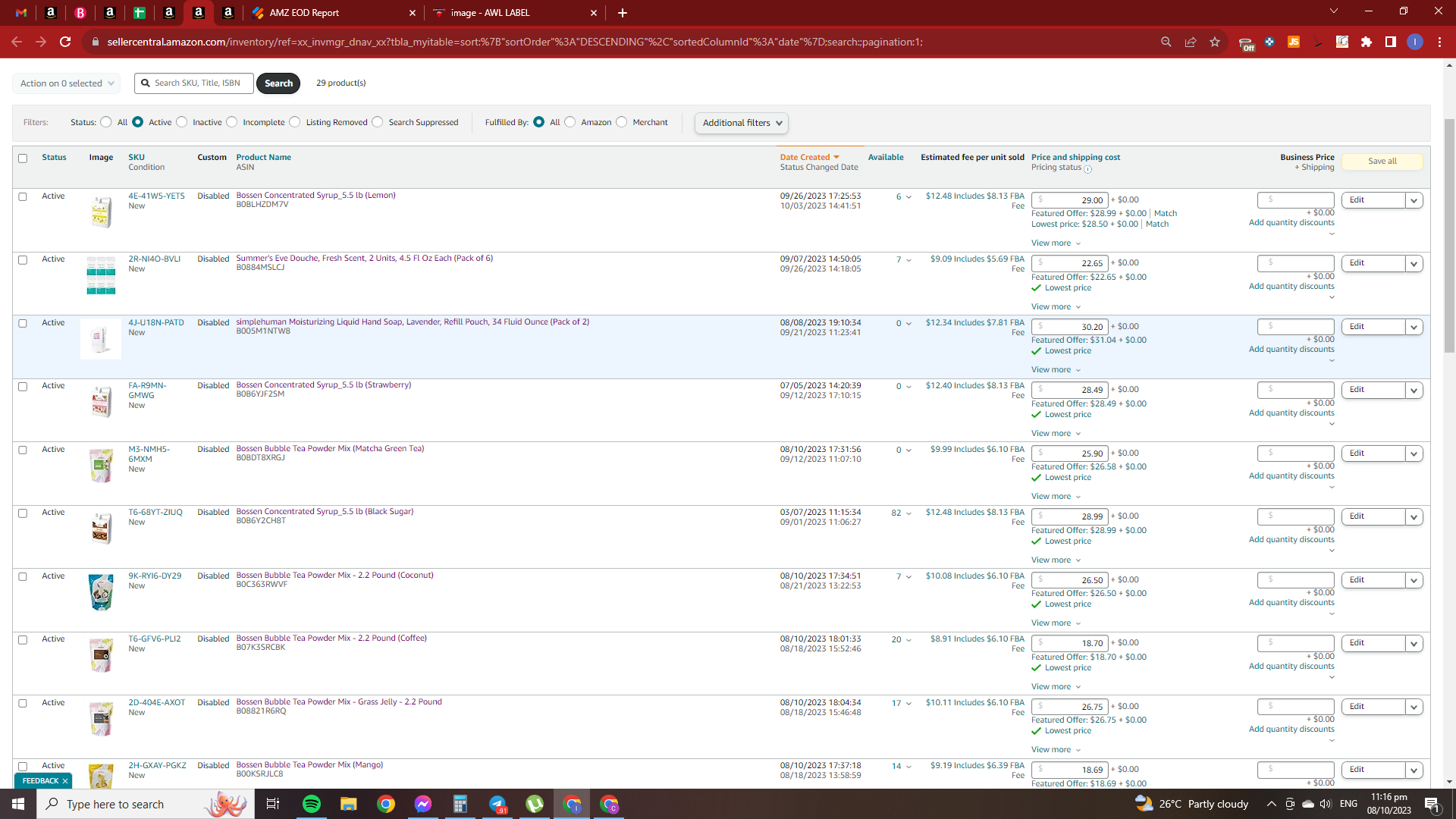This screenshot has width=1456, height=819.
Task: Open Add quantity discounts for Matcha Green Tea row
Action: [x=1291, y=476]
